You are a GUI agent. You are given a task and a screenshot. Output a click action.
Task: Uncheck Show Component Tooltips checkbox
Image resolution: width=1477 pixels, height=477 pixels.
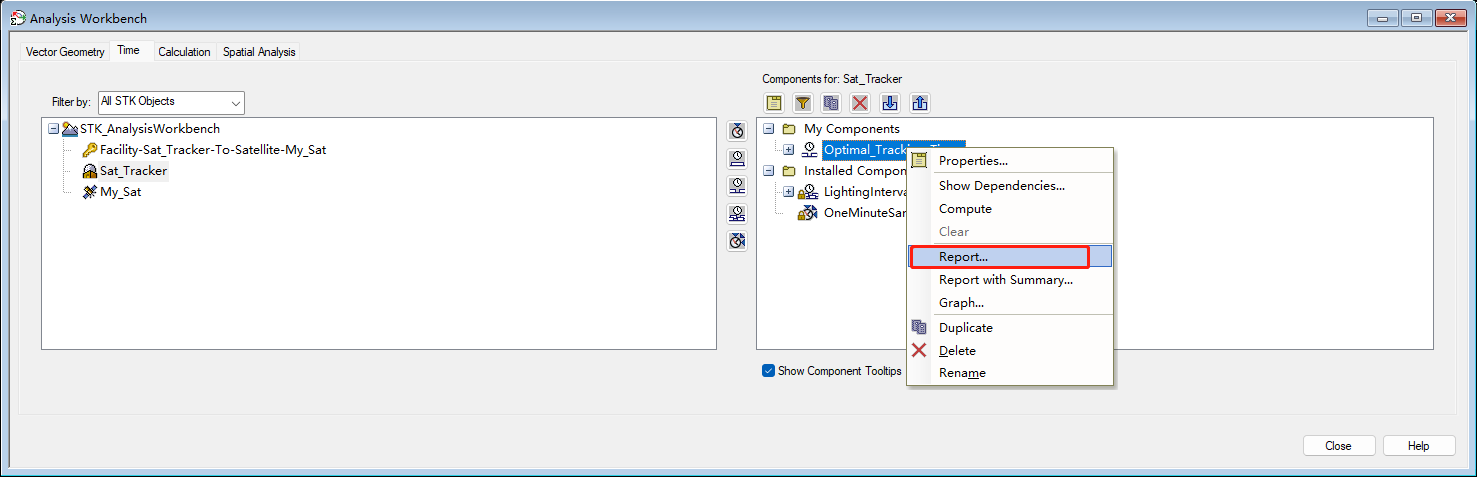click(x=768, y=371)
